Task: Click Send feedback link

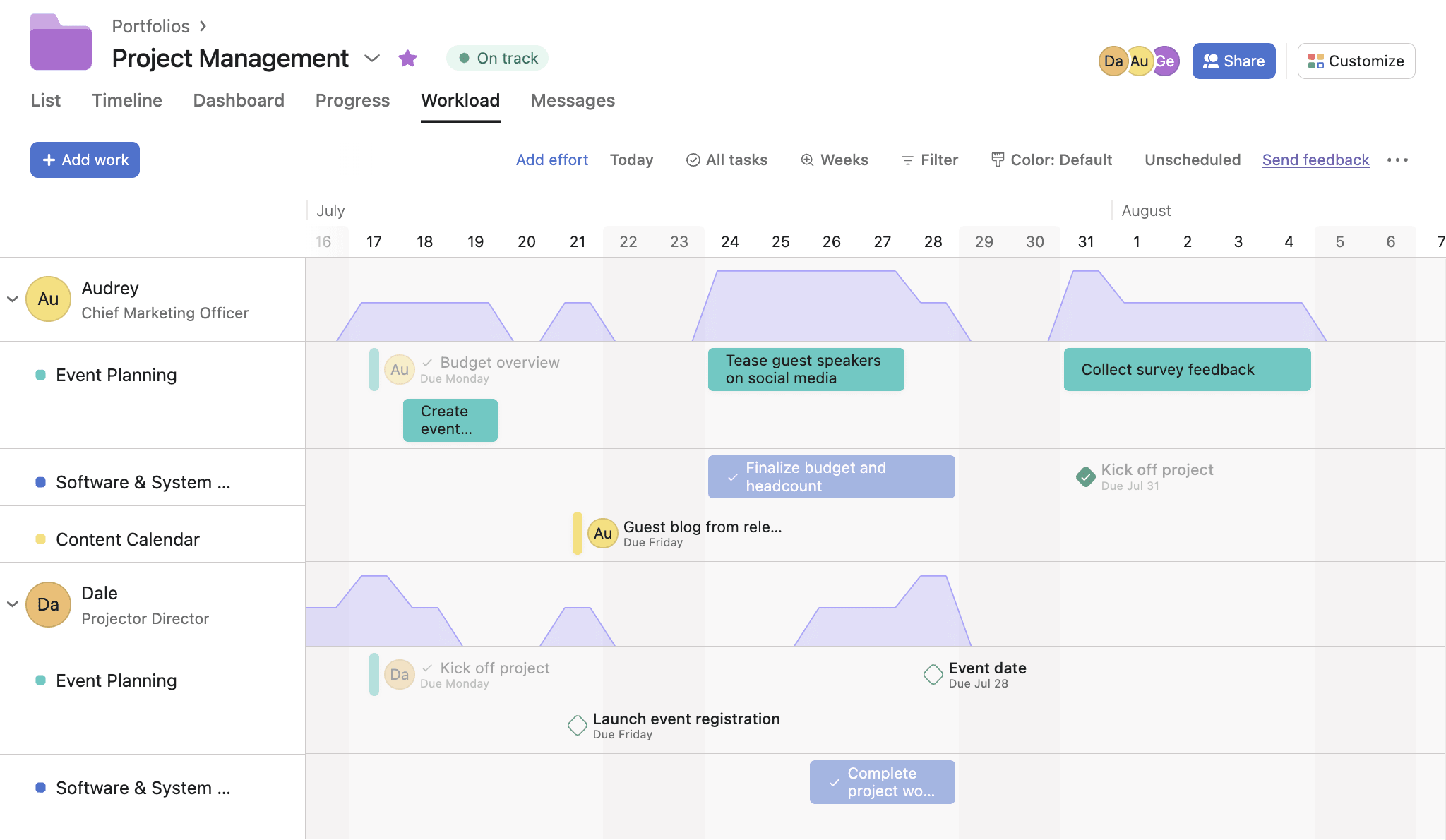Action: pos(1315,159)
